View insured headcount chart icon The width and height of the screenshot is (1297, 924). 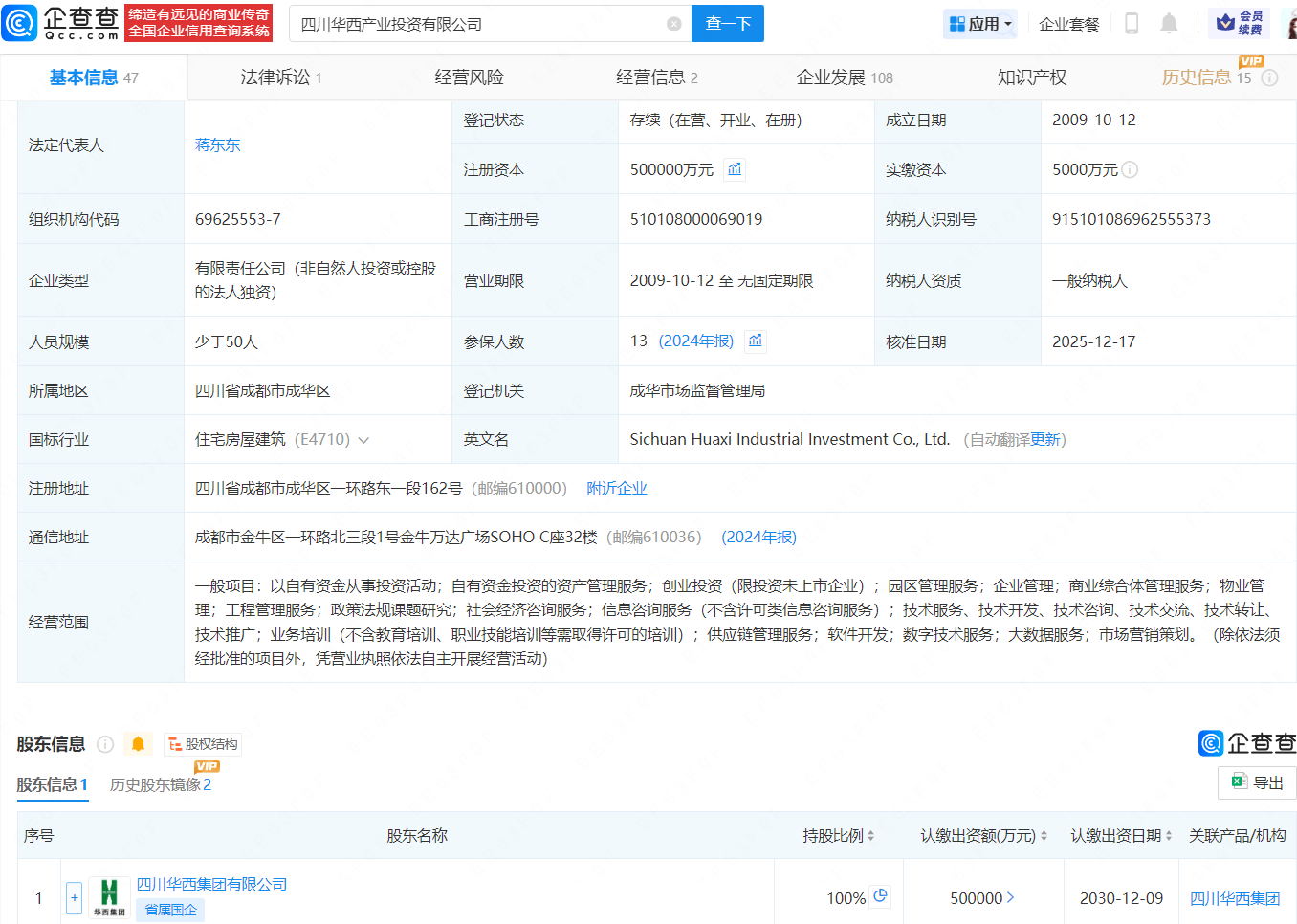pyautogui.click(x=756, y=341)
